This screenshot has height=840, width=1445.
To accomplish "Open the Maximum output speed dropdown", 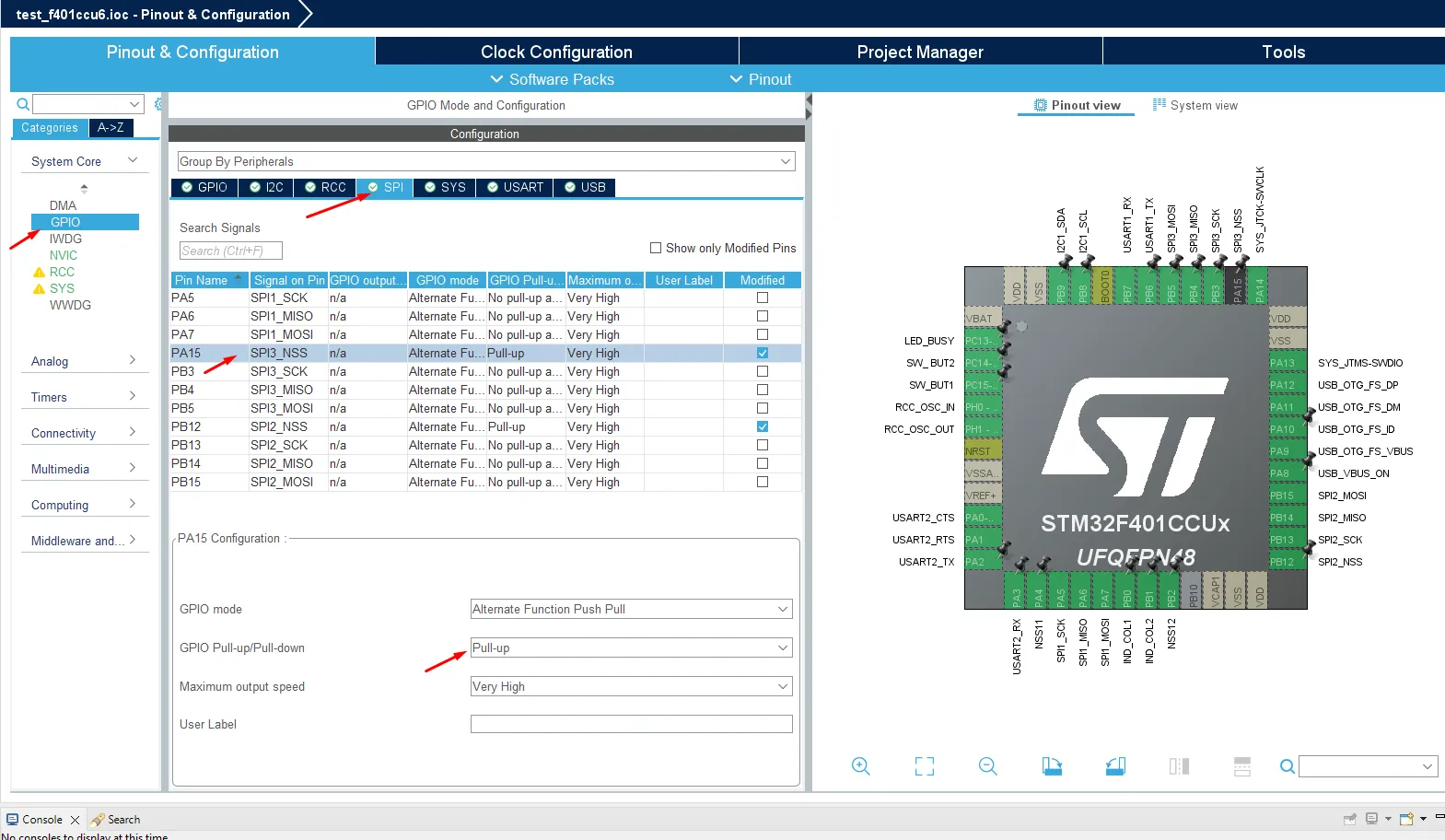I will (631, 686).
